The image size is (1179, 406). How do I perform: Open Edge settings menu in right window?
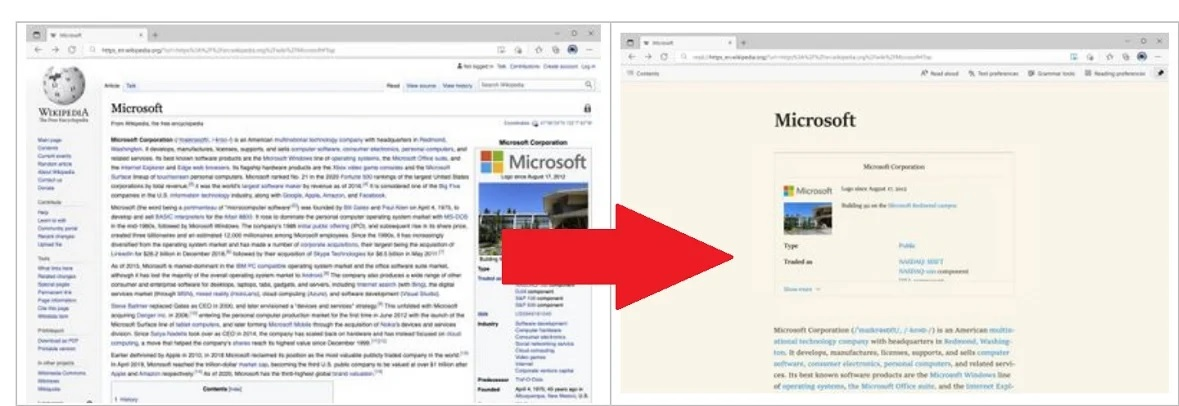click(x=1159, y=56)
